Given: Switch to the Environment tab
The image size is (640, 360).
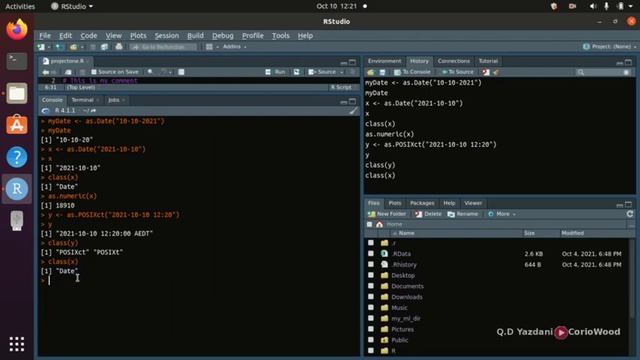Looking at the screenshot, I should [x=384, y=61].
